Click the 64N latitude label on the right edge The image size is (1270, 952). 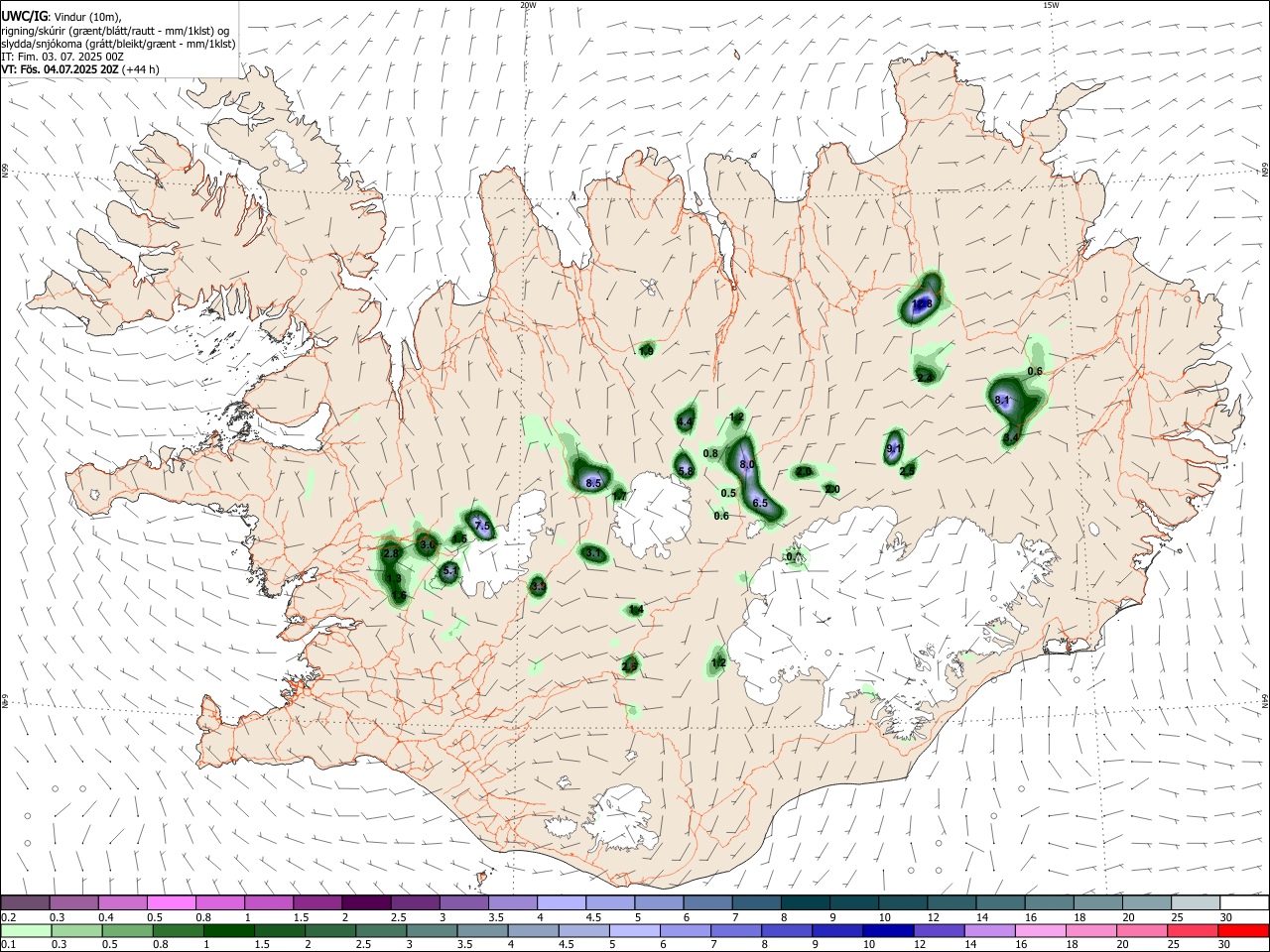[x=1265, y=699]
